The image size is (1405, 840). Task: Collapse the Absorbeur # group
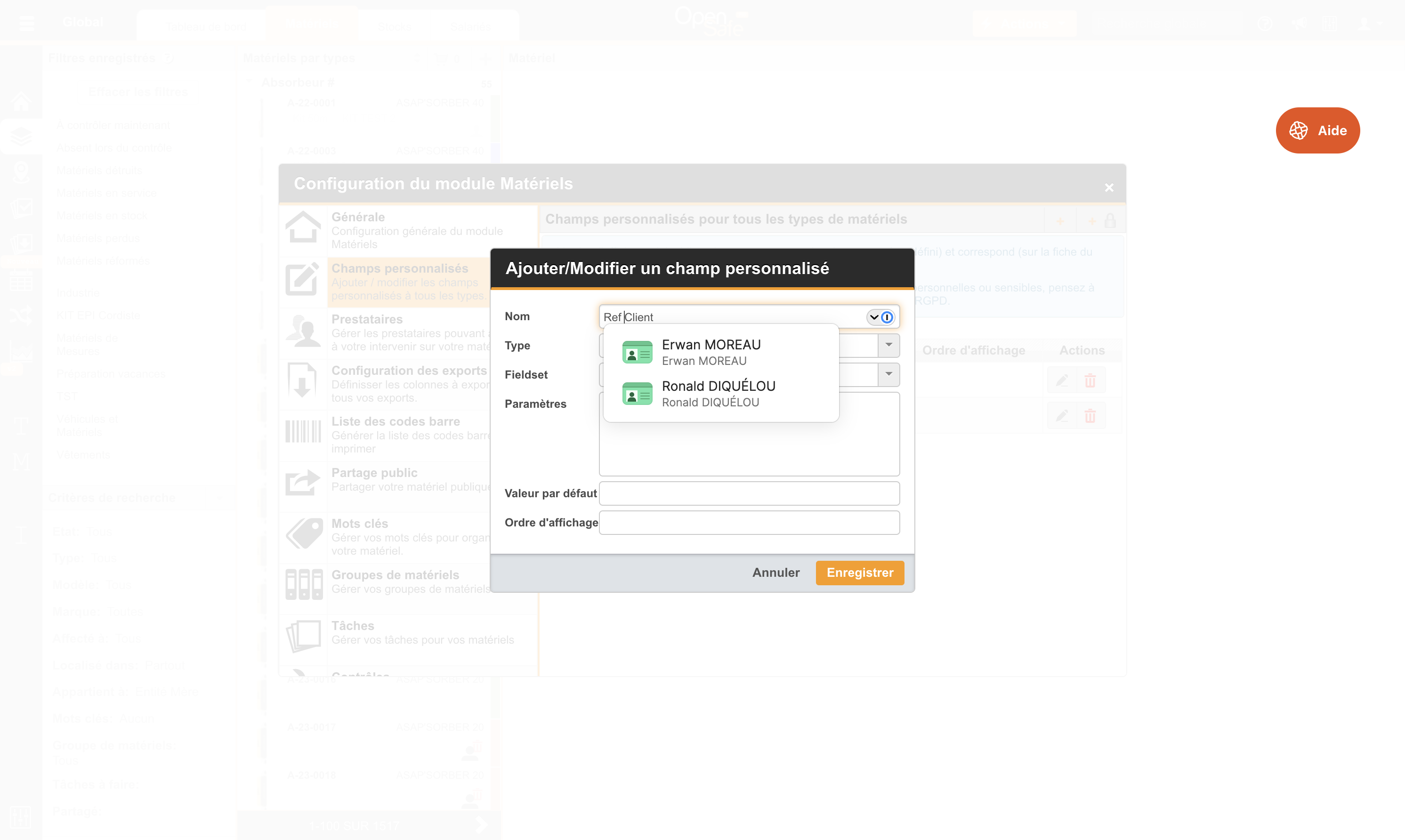pos(249,82)
